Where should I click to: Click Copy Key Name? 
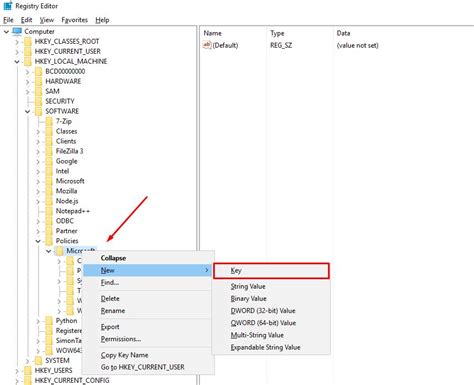click(124, 355)
